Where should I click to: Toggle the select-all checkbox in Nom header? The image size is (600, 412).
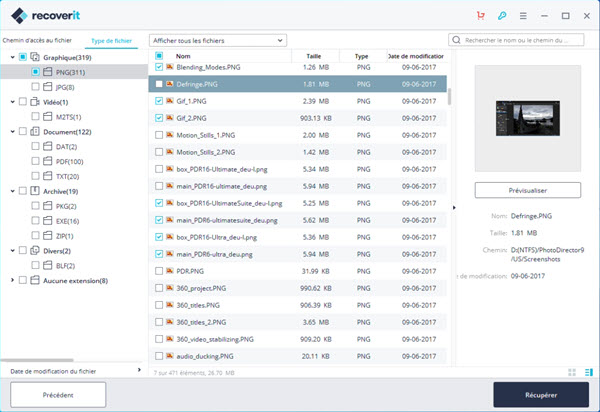tap(159, 56)
